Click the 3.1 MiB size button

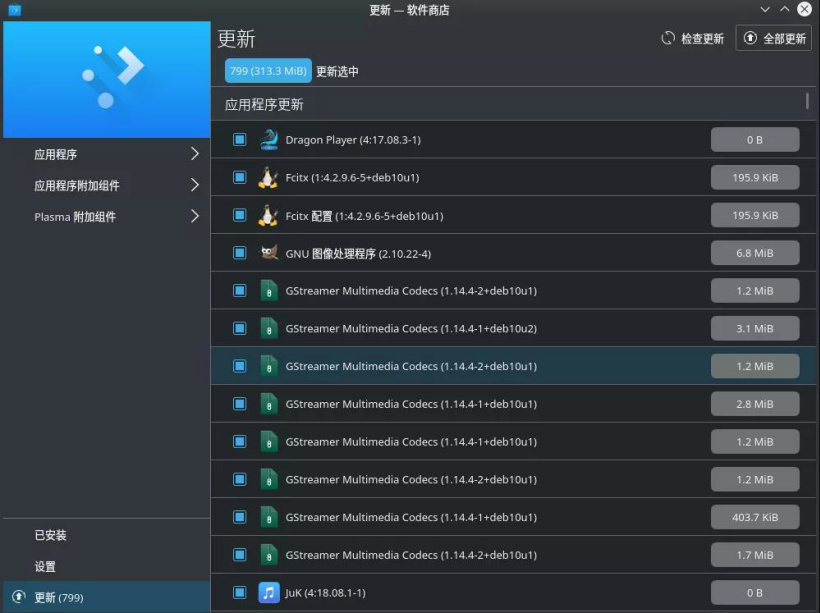click(755, 328)
